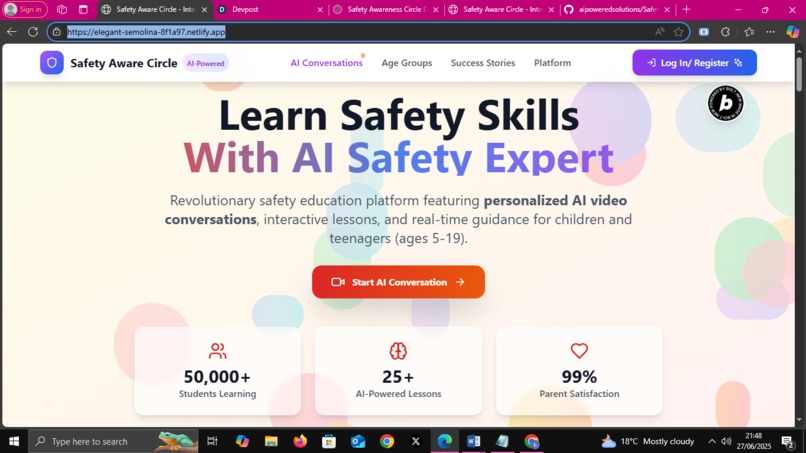Viewport: 806px width, 453px height.
Task: Click the Students Learning people icon
Action: [x=217, y=351]
